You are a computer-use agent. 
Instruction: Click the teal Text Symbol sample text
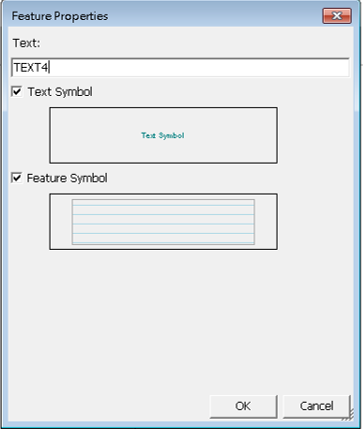click(163, 135)
